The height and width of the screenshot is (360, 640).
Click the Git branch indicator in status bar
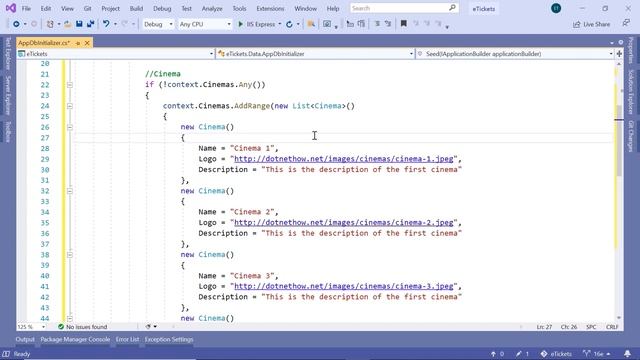pyautogui.click(x=597, y=354)
